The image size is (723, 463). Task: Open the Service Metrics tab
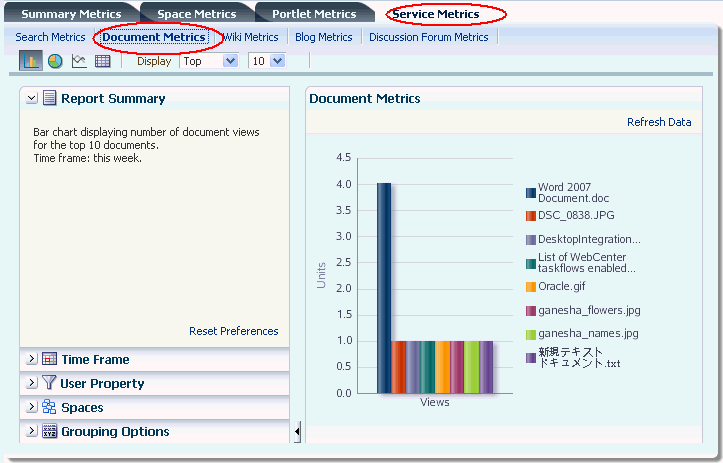coord(436,14)
